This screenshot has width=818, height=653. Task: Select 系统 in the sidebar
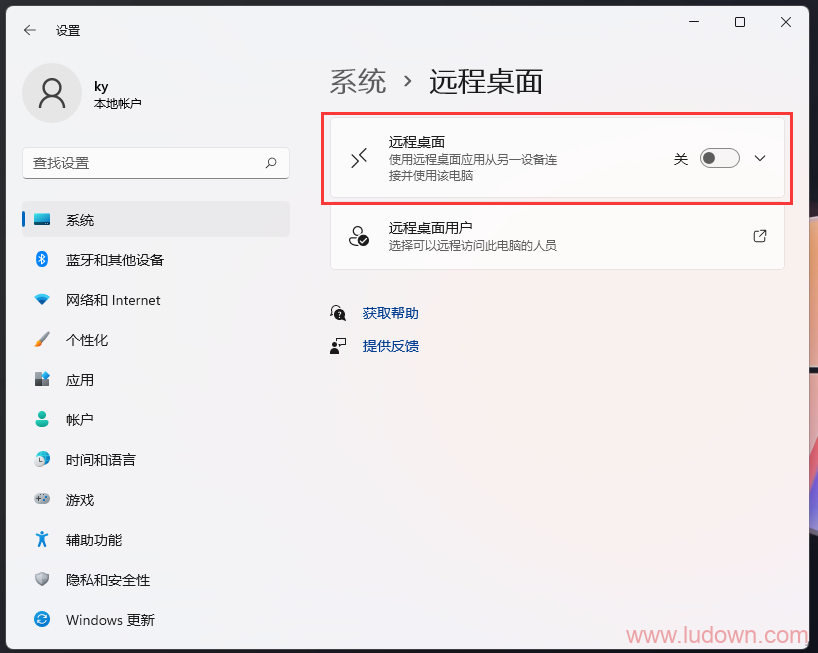pos(156,220)
